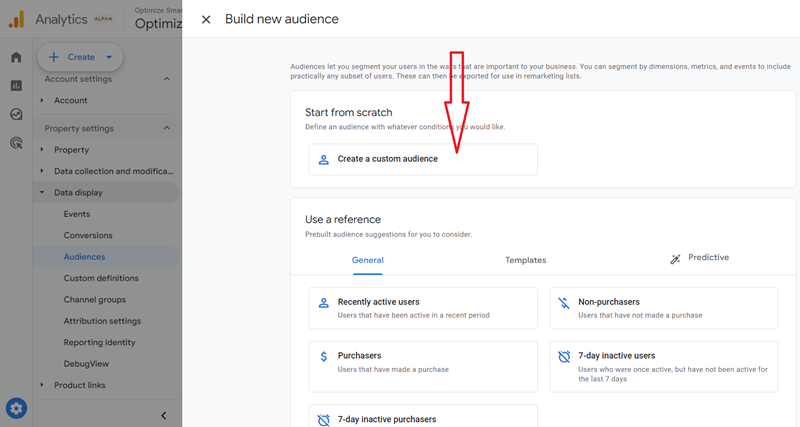
Task: Click the Recently active users person icon
Action: tap(323, 303)
